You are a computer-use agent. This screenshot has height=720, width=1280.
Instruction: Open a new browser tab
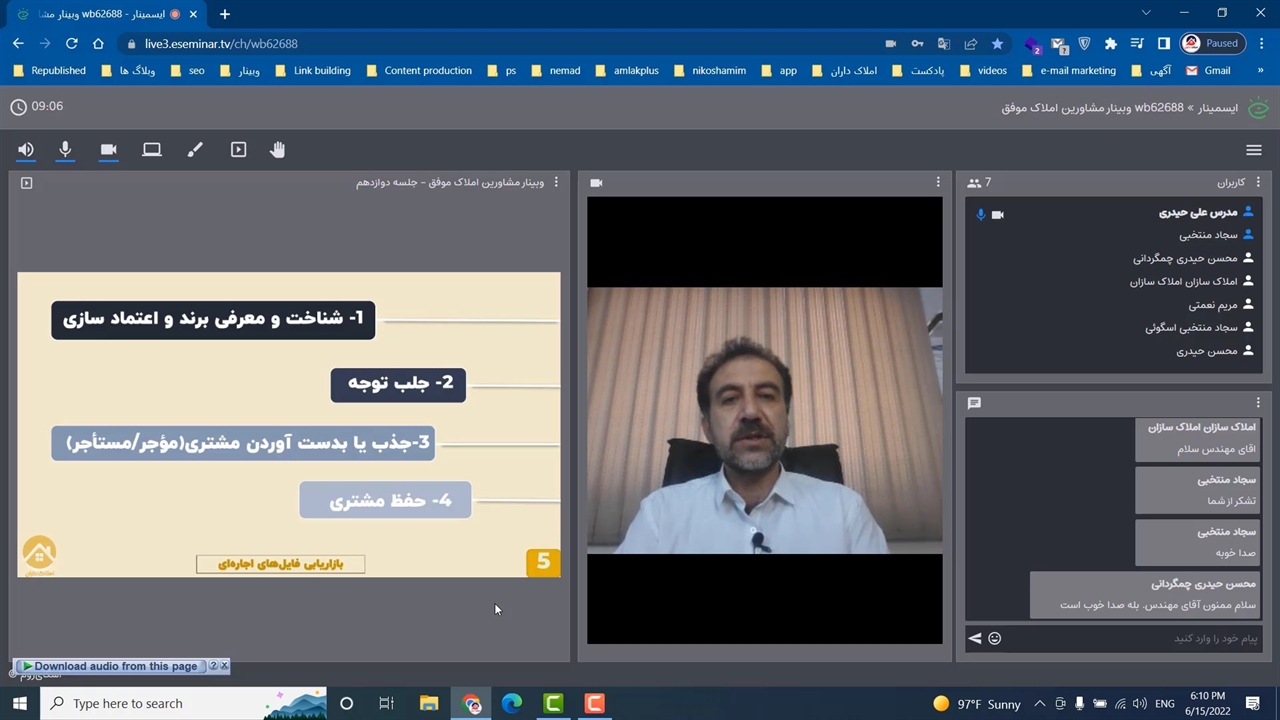pos(225,14)
